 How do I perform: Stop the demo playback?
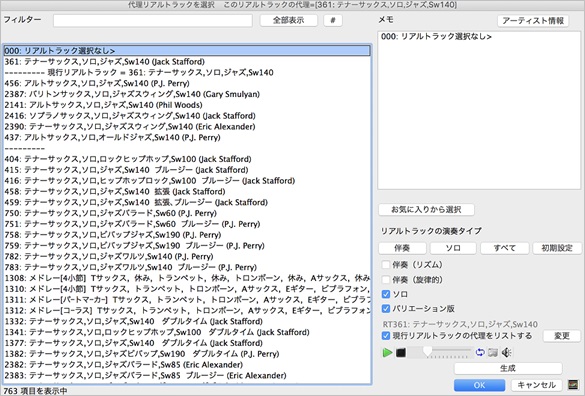(401, 352)
